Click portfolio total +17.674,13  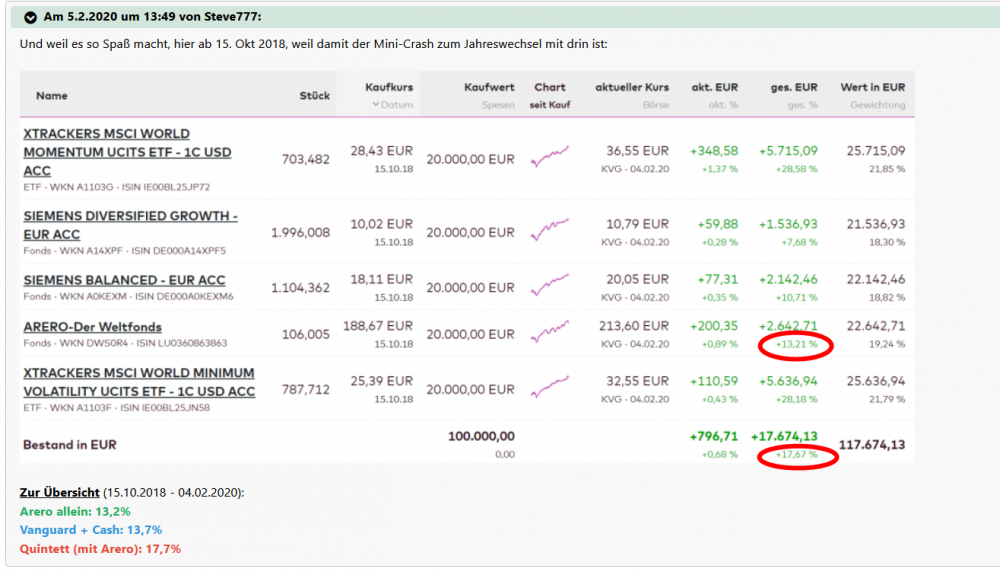(x=784, y=436)
